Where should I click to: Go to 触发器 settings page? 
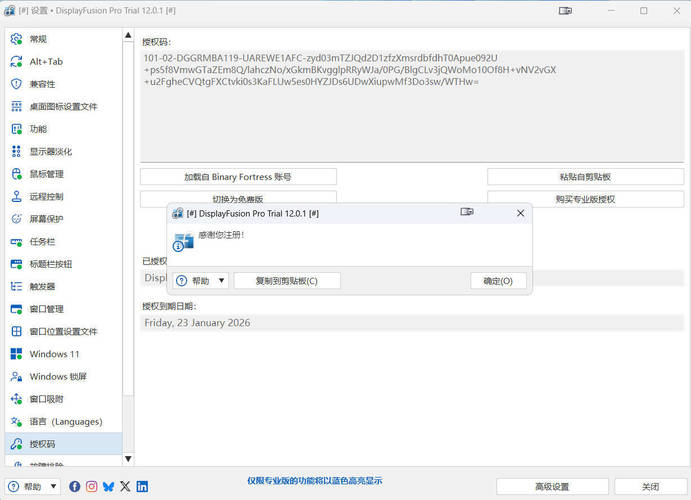click(42, 286)
